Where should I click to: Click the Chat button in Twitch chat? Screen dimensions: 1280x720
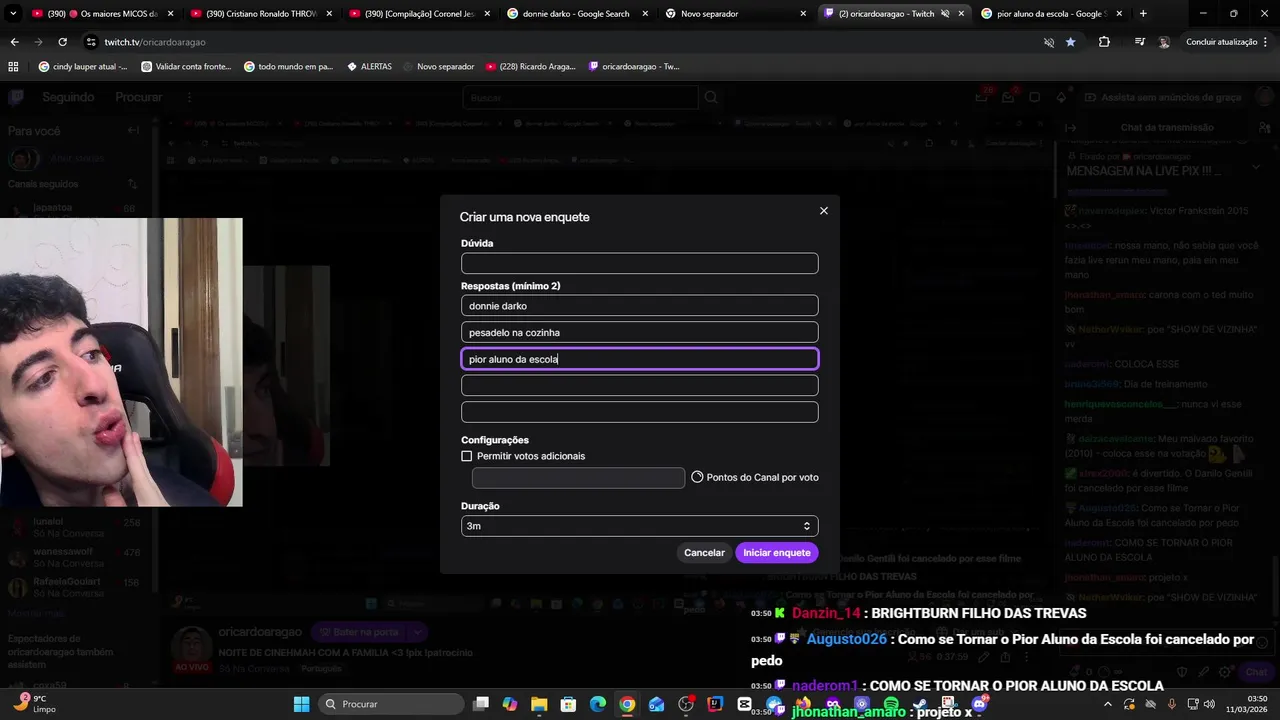pos(1256,672)
